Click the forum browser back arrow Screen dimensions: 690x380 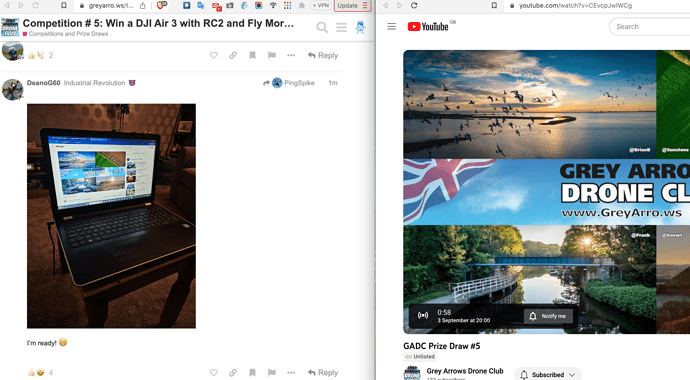pos(7,5)
